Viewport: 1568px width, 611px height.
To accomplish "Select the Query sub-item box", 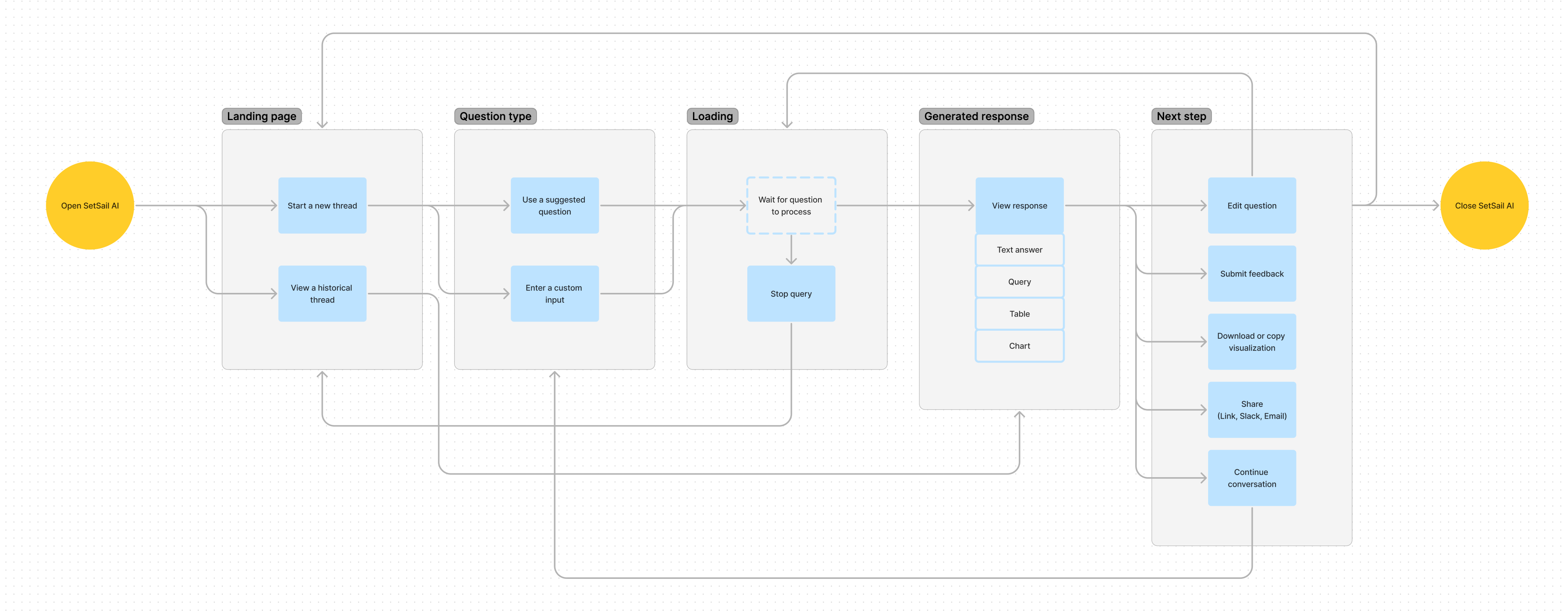I will 1019,282.
